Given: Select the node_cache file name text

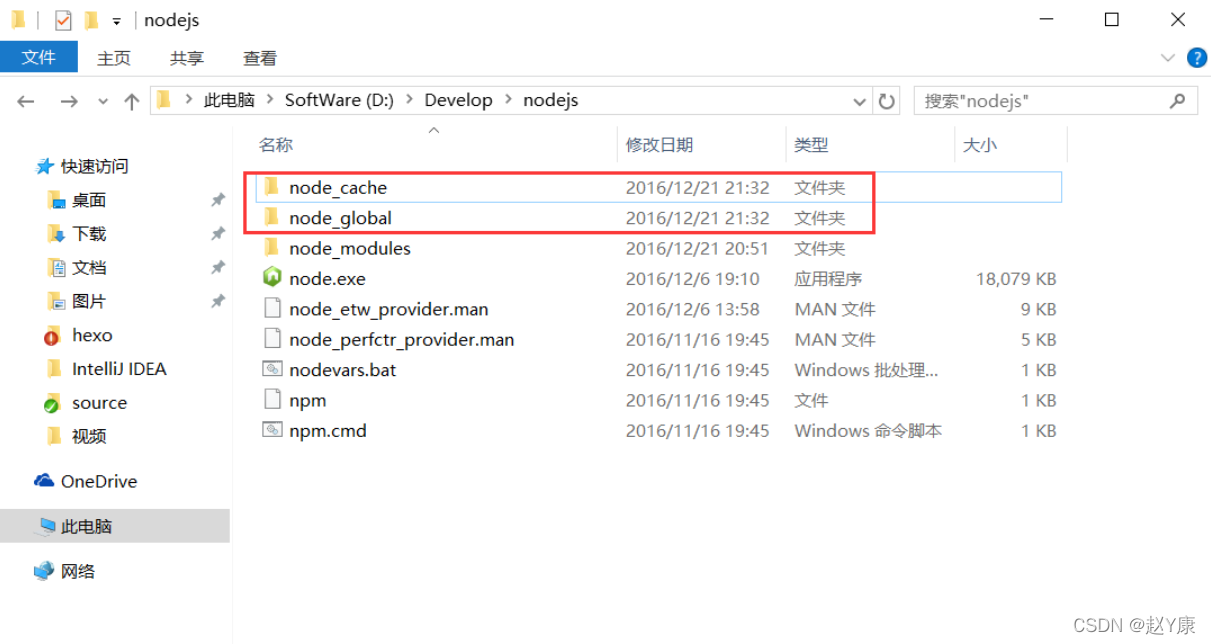Looking at the screenshot, I should pyautogui.click(x=338, y=187).
